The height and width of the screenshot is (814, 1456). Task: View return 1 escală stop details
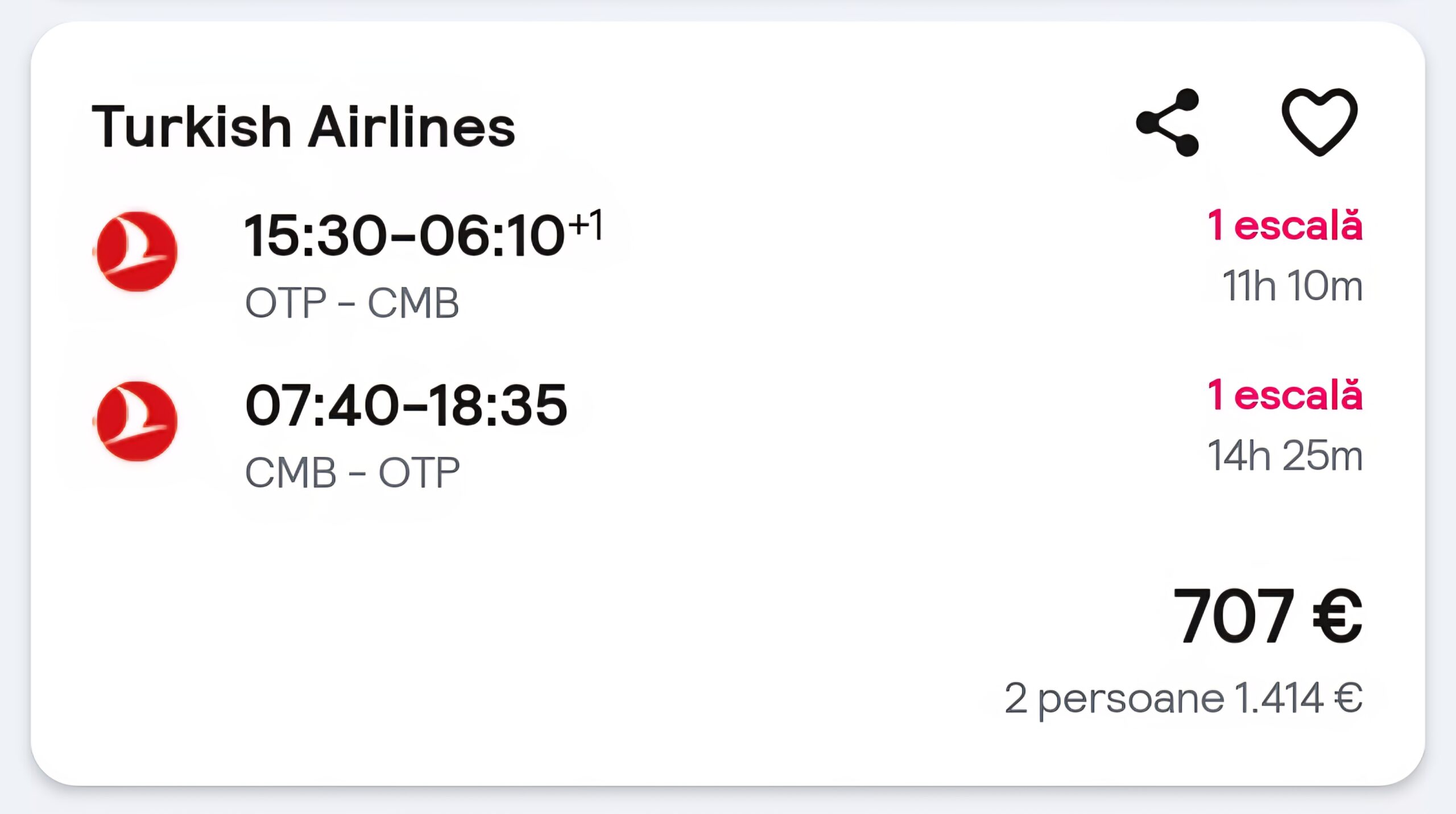point(1285,395)
